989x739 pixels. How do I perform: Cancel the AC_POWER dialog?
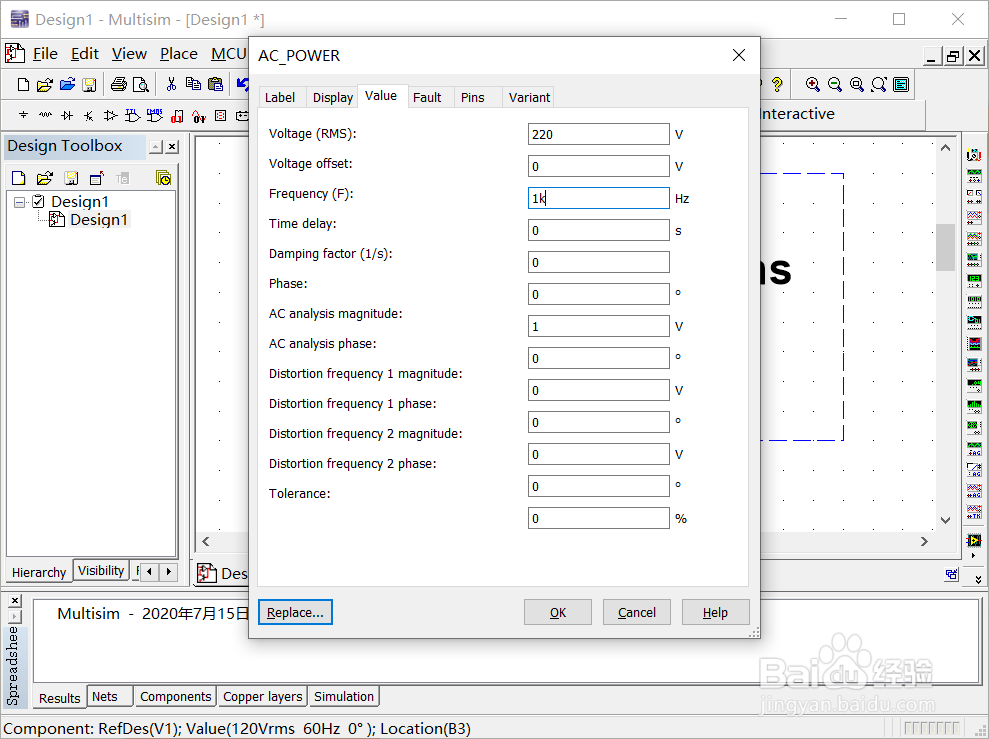tap(636, 612)
